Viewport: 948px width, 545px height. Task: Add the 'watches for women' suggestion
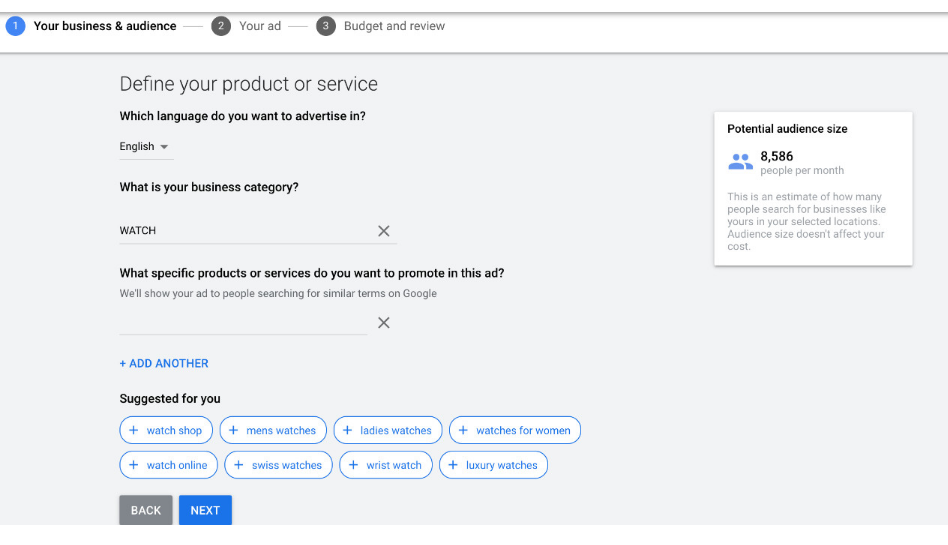515,430
